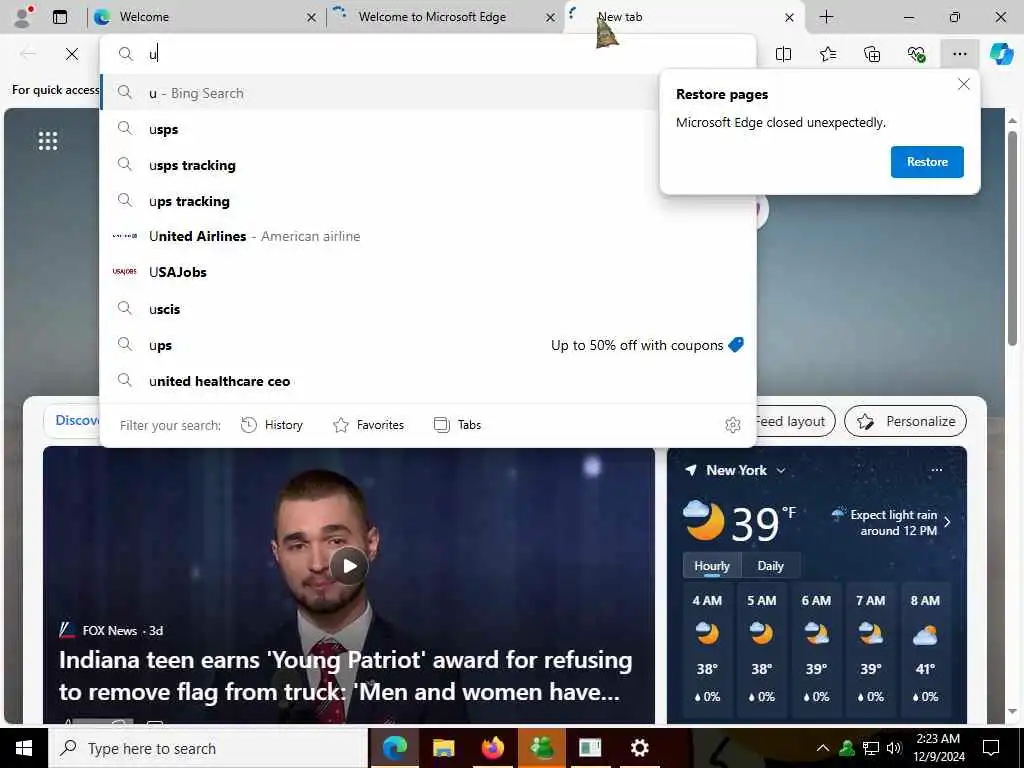Pick 'ups' suggestion with coupons
Viewport: 1024px width, 768px height.
[x=428, y=345]
